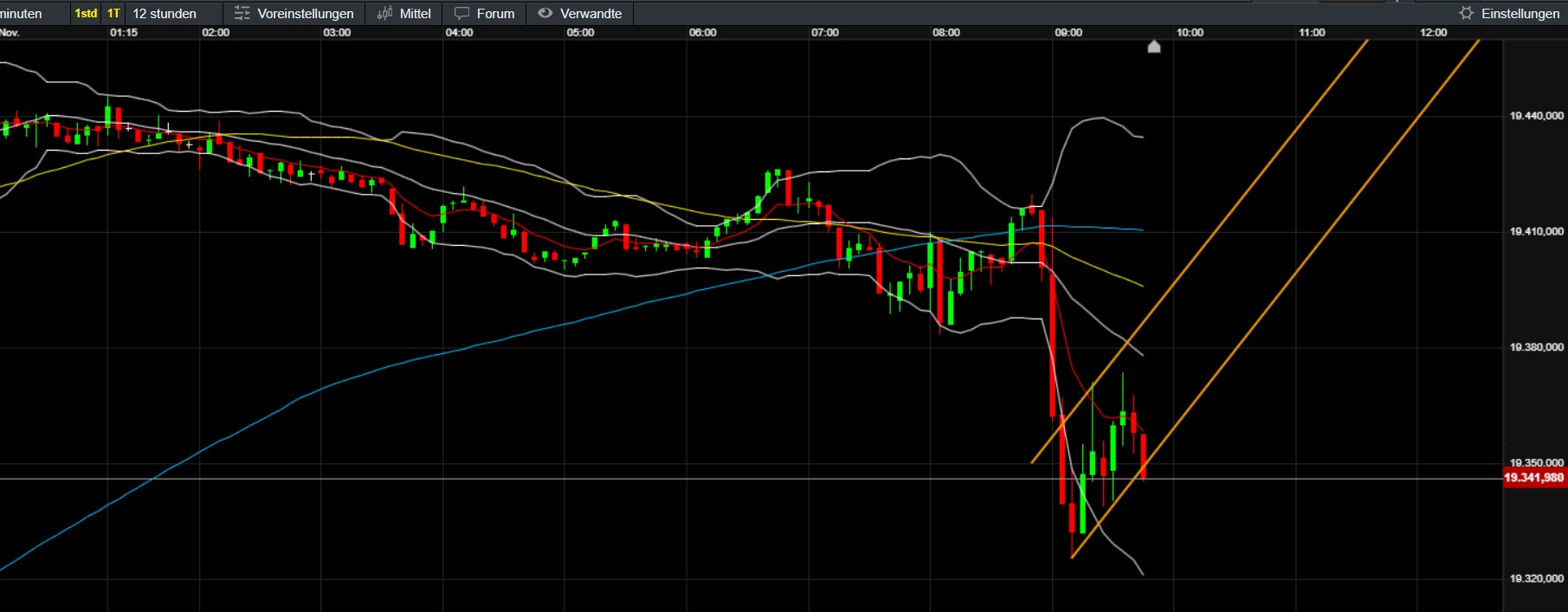
Task: Click the 03:00 time axis label
Action: (338, 33)
